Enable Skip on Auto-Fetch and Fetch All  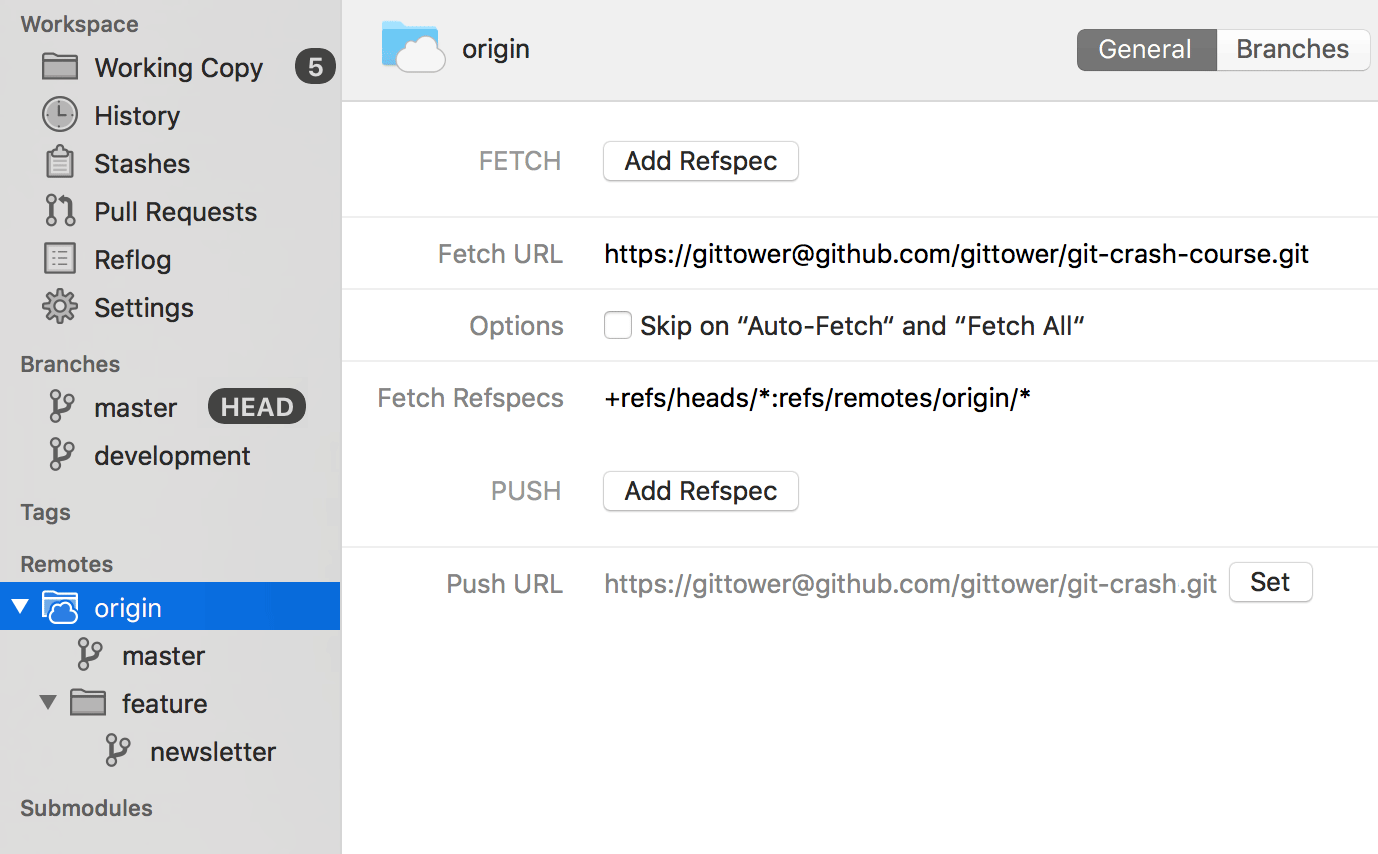pyautogui.click(x=618, y=324)
